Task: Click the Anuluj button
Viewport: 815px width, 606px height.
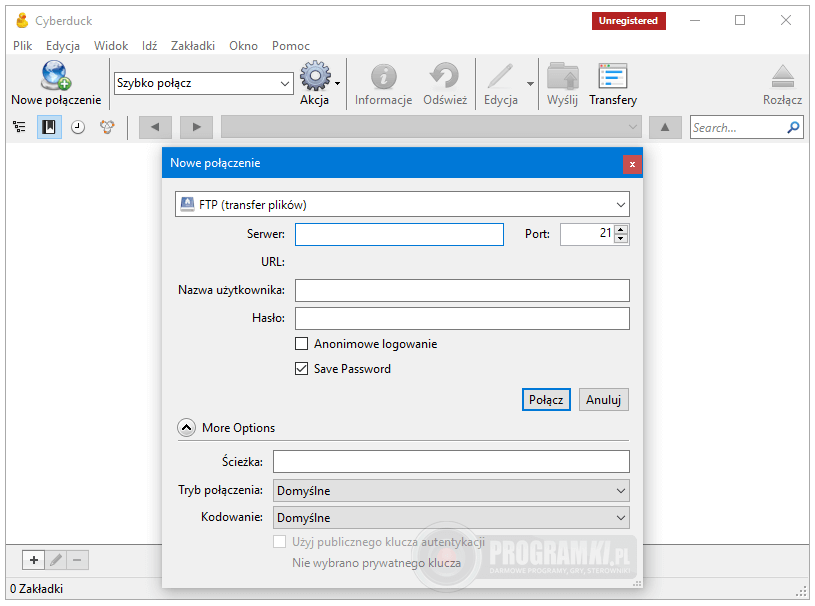Action: pyautogui.click(x=603, y=399)
